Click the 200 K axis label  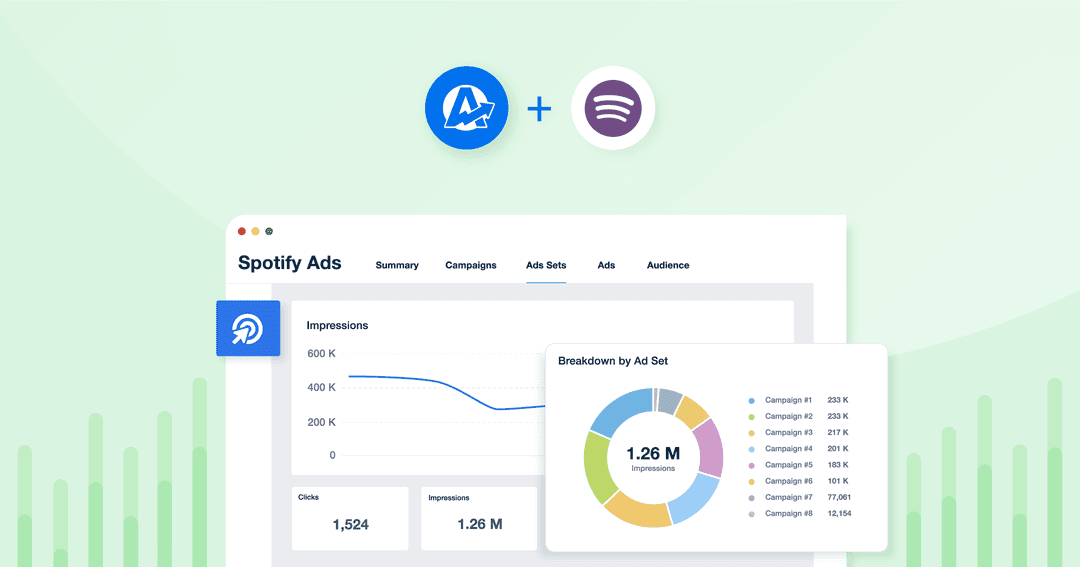click(x=322, y=422)
